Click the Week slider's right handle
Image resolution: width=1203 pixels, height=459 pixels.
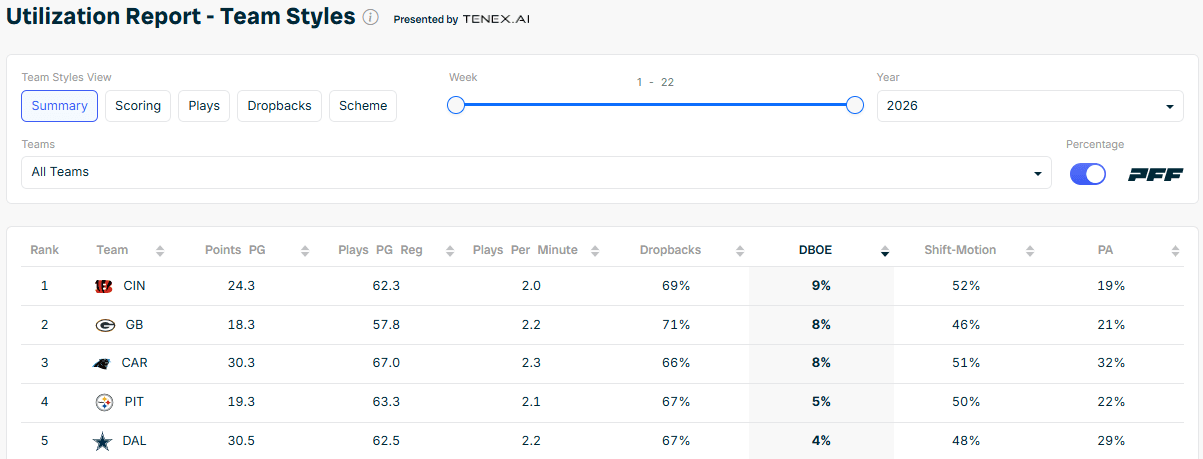855,105
